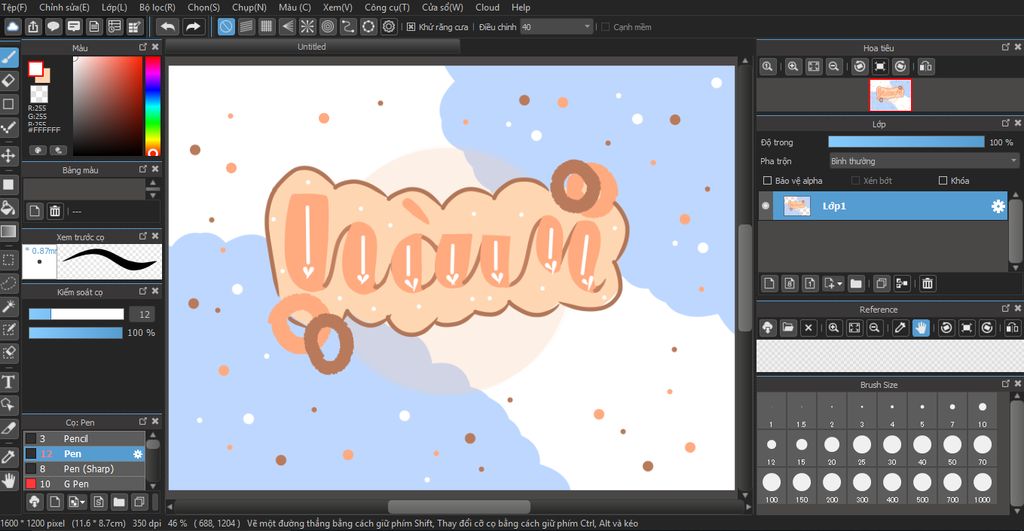Expand the add-brush dropdown in the Cọ panel
Screen dimensions: 1024x531
[x=82, y=502]
